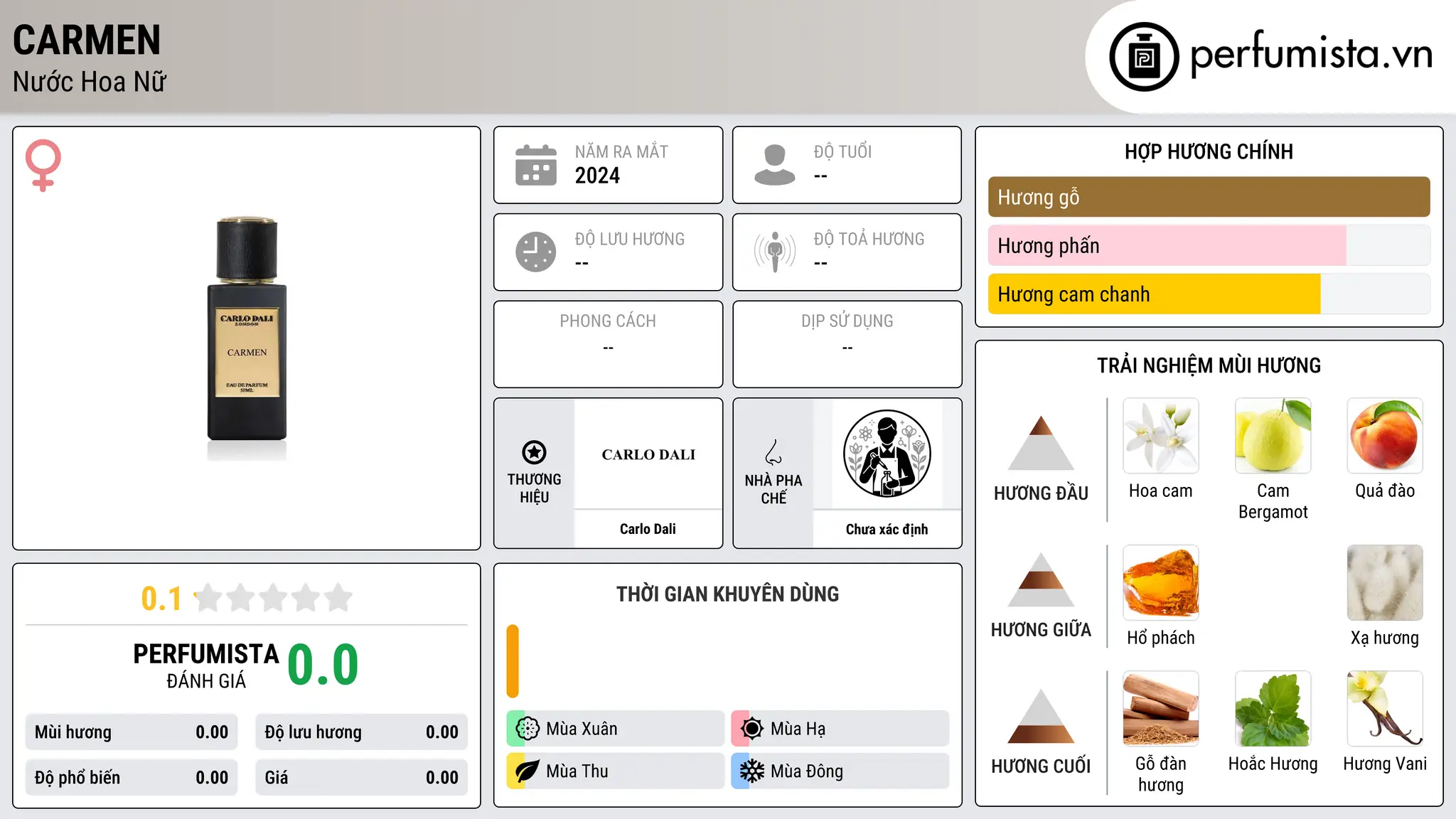This screenshot has height=819, width=1456.
Task: Click the five-star rating row
Action: pos(273,598)
